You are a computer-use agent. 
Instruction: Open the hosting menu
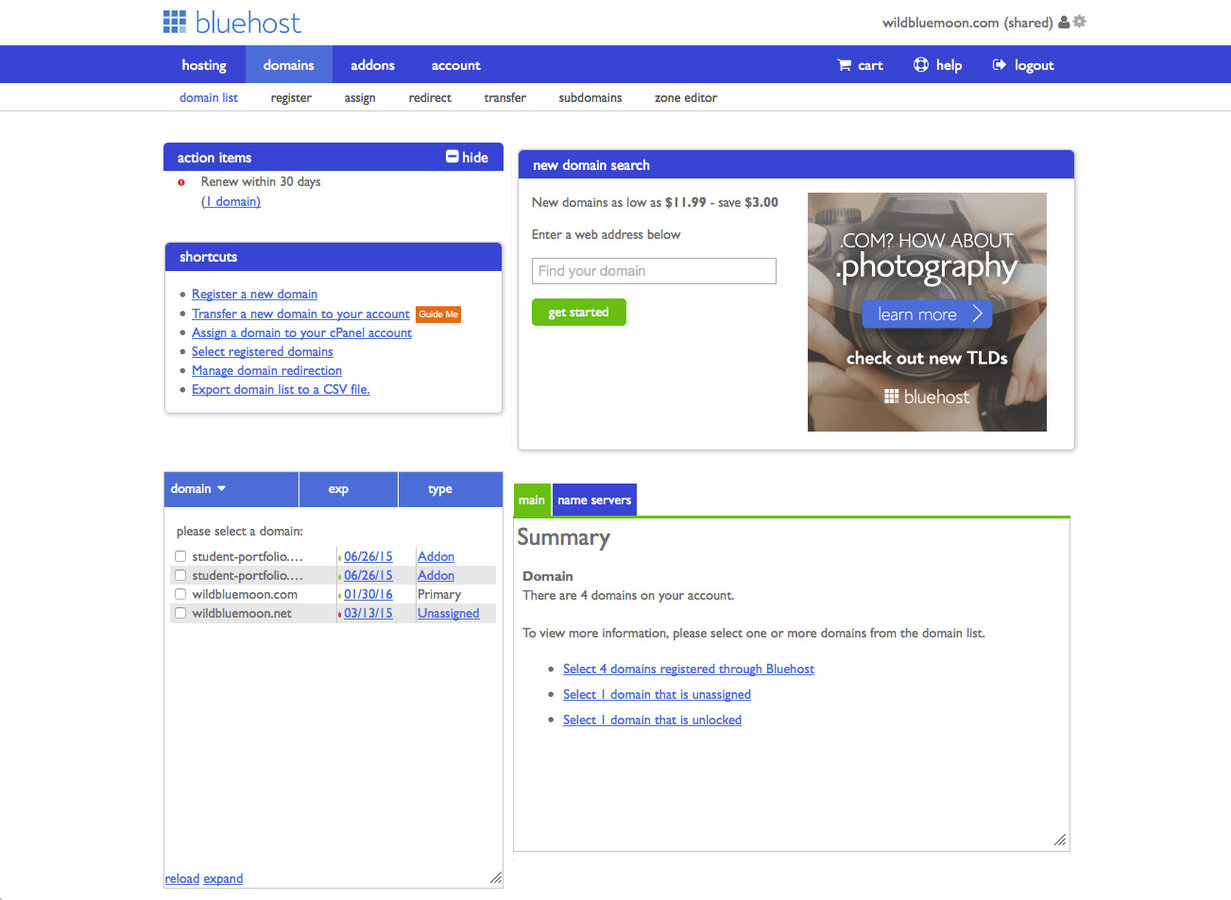point(204,65)
